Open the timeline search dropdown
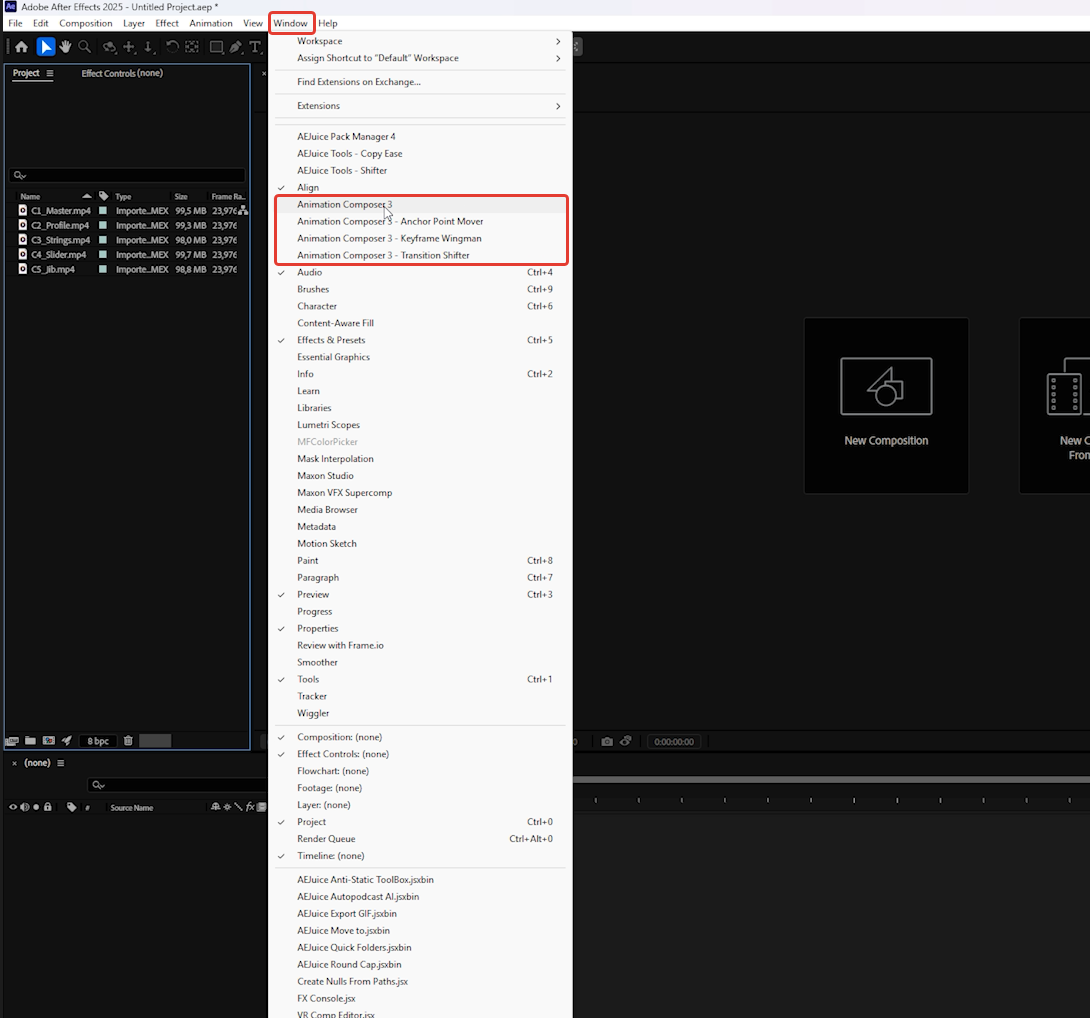The height and width of the screenshot is (1018, 1090). [x=98, y=785]
